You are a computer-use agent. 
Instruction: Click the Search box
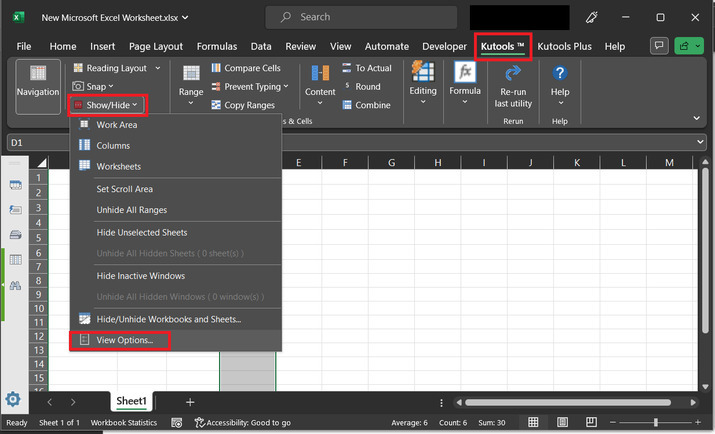coord(361,17)
